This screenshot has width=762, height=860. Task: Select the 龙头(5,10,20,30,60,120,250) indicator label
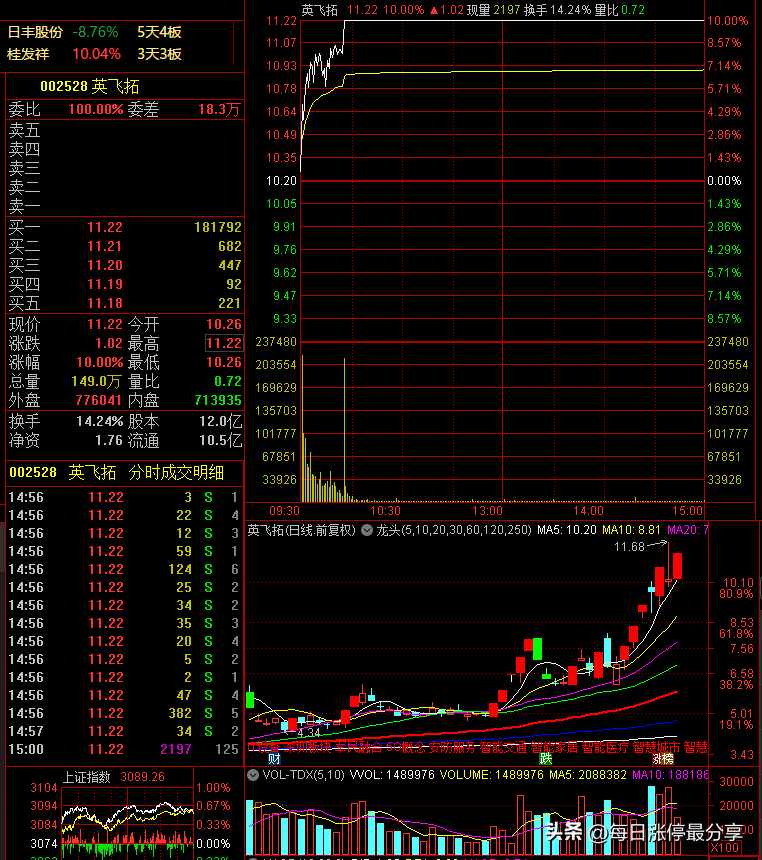(x=454, y=530)
